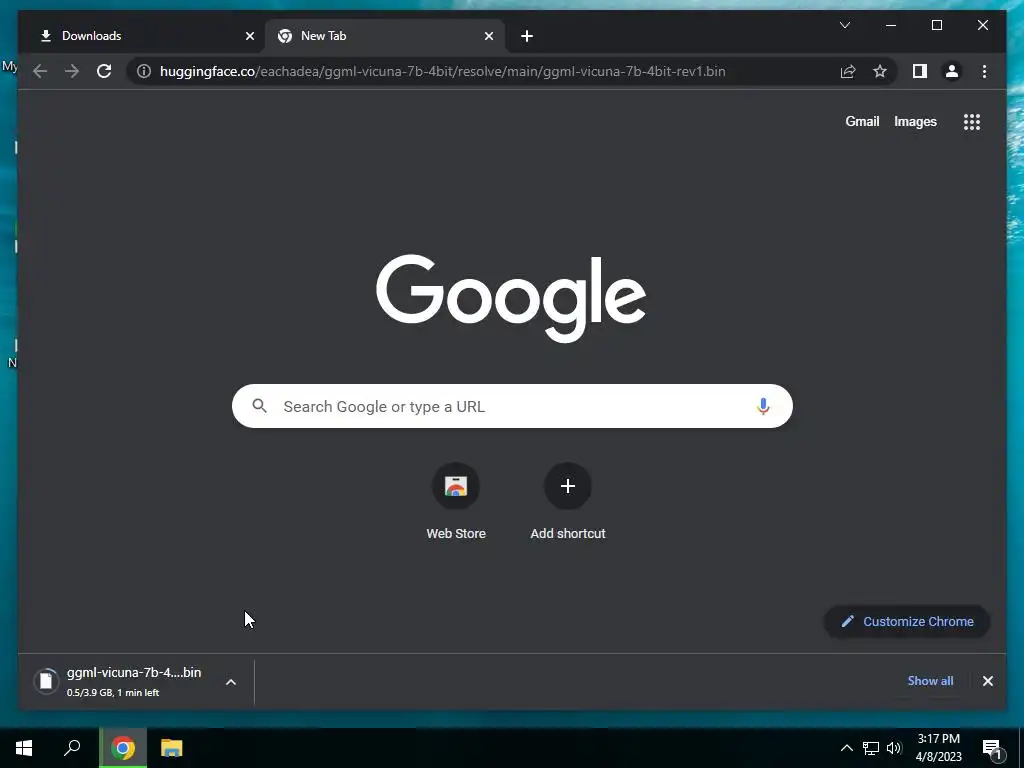Screen dimensions: 1024x768
Task: Focus the Search Google or type a URL box
Action: tap(512, 406)
